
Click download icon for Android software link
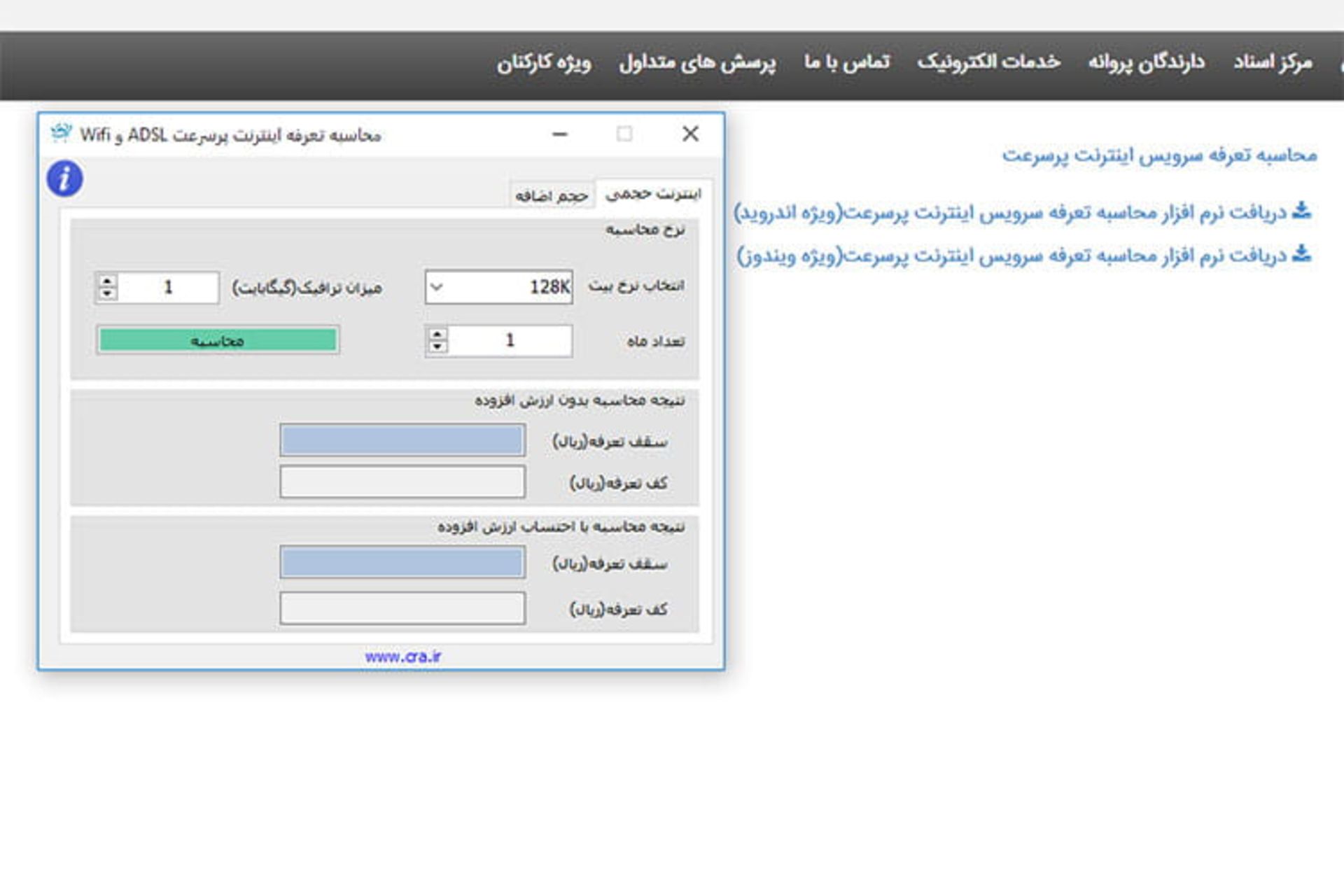tap(1301, 210)
